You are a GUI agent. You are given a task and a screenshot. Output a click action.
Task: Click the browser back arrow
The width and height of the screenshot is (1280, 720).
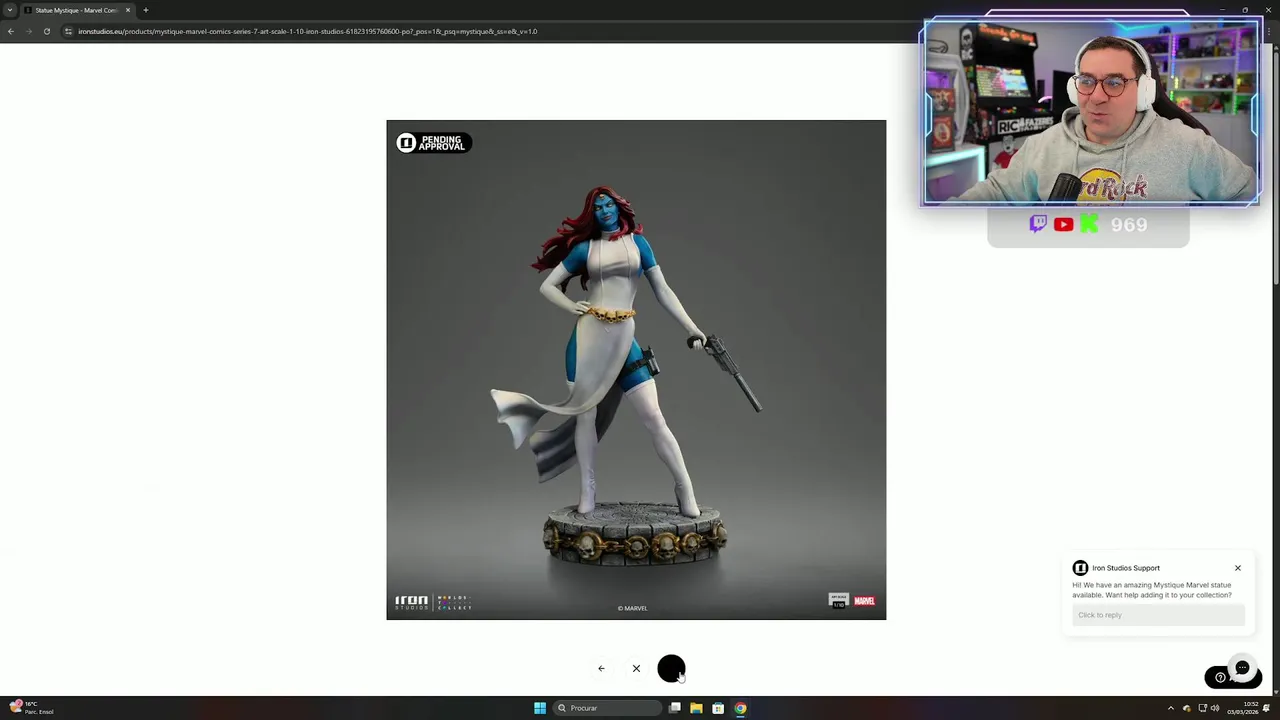coord(10,31)
